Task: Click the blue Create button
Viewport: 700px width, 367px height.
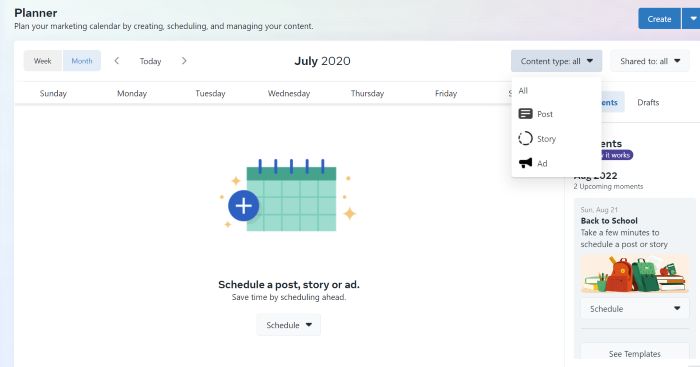Action: pos(659,19)
